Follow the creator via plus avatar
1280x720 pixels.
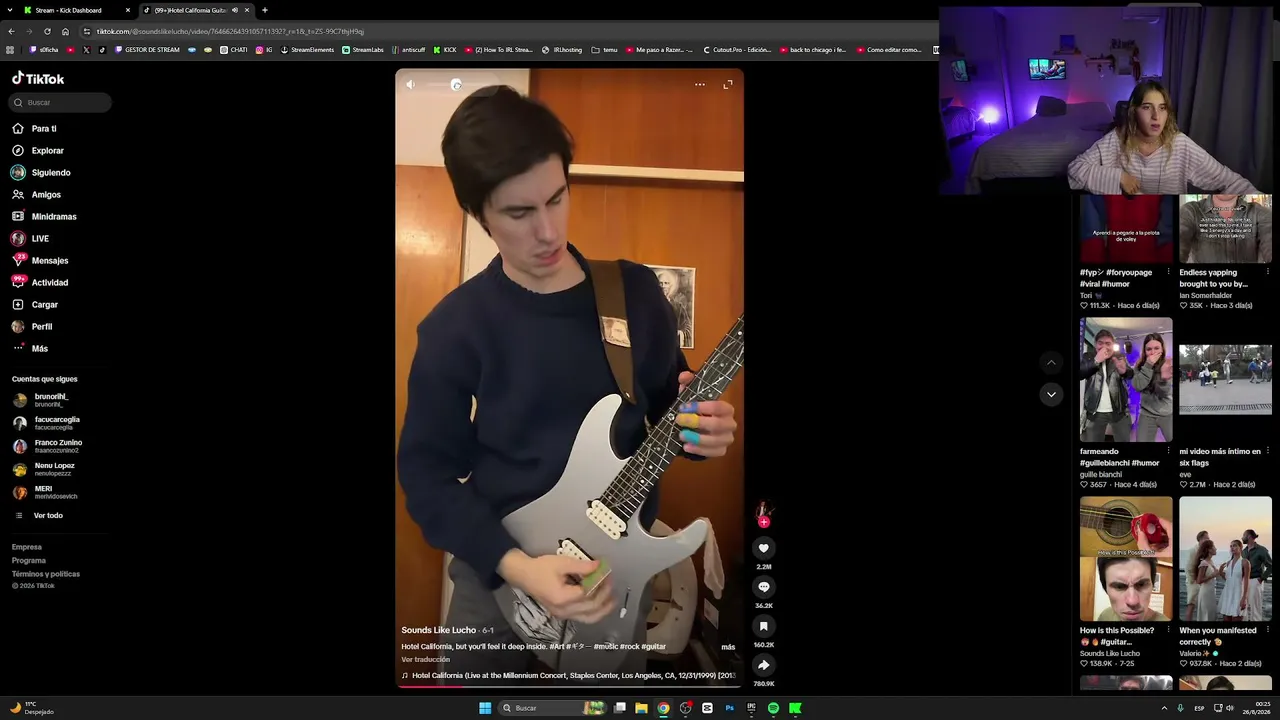pos(764,521)
